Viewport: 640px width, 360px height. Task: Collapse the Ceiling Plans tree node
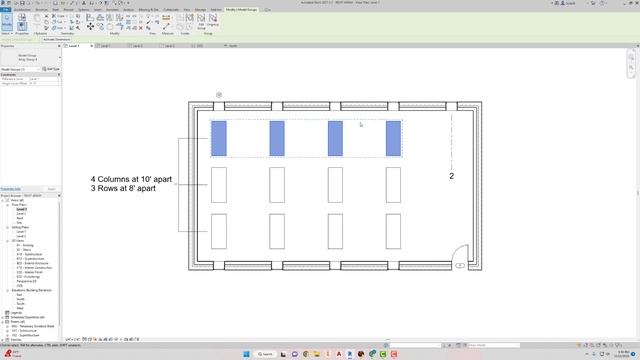coord(7,227)
